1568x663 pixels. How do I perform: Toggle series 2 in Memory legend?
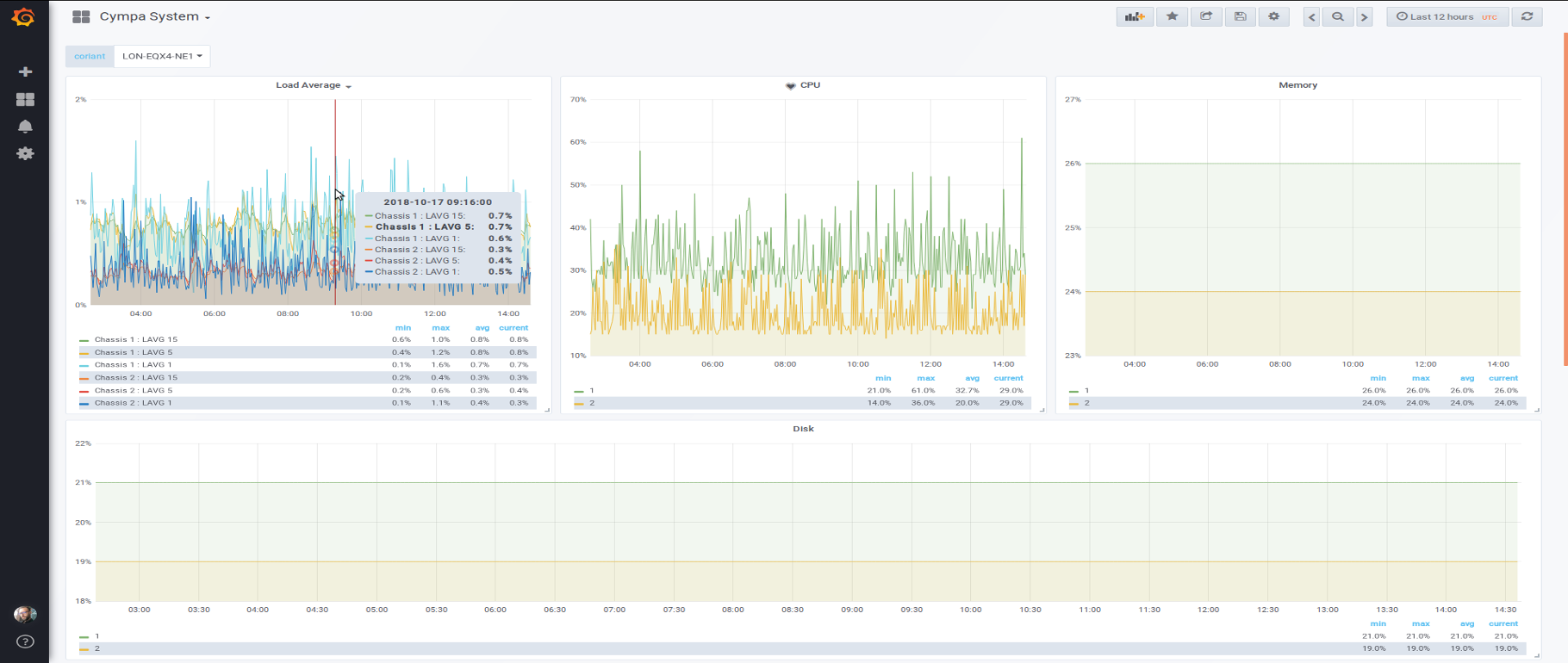(x=1086, y=403)
